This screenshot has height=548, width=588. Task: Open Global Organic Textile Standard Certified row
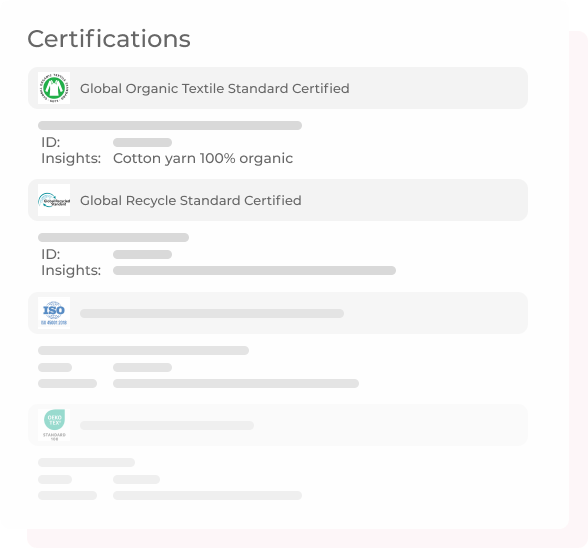point(278,88)
